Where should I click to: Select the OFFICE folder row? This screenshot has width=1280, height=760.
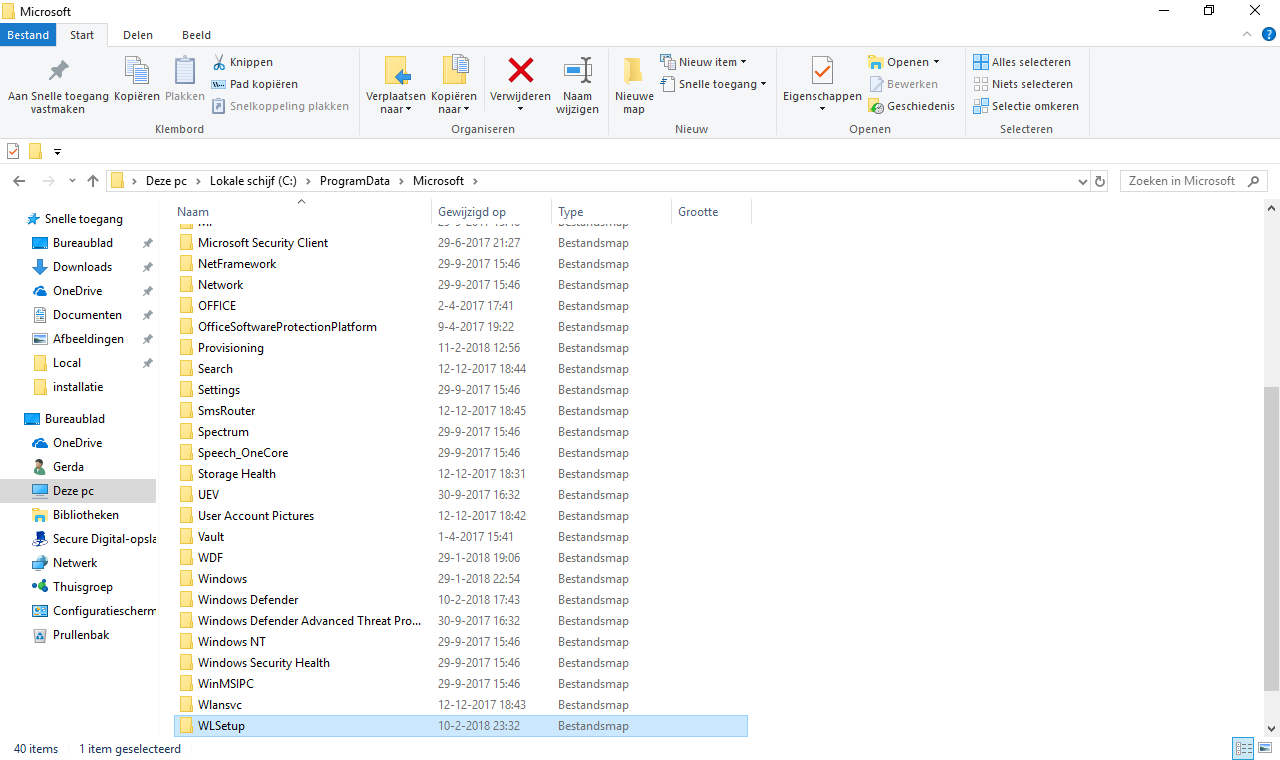pos(460,306)
